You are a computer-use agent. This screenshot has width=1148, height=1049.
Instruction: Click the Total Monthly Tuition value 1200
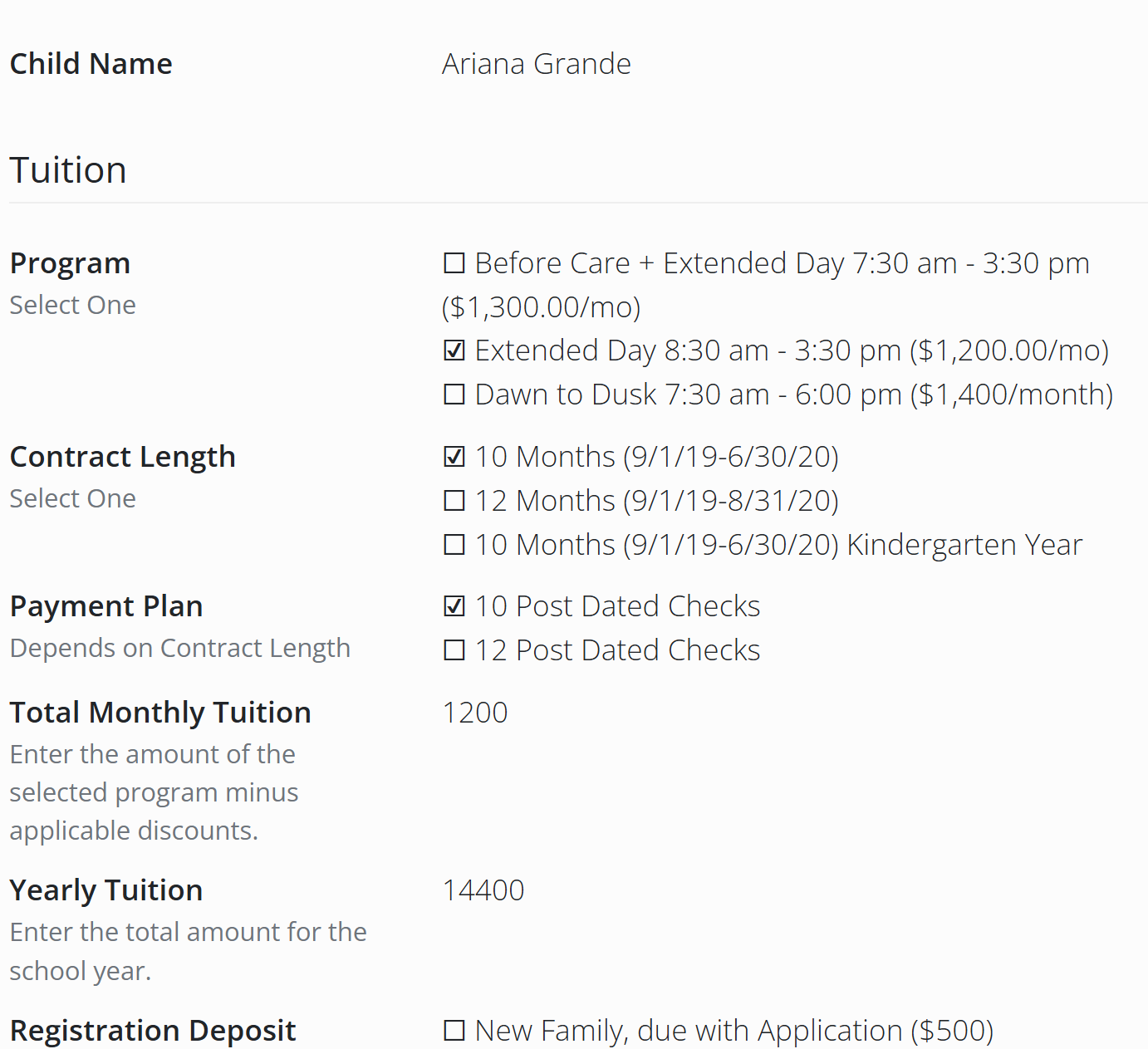[x=475, y=713]
